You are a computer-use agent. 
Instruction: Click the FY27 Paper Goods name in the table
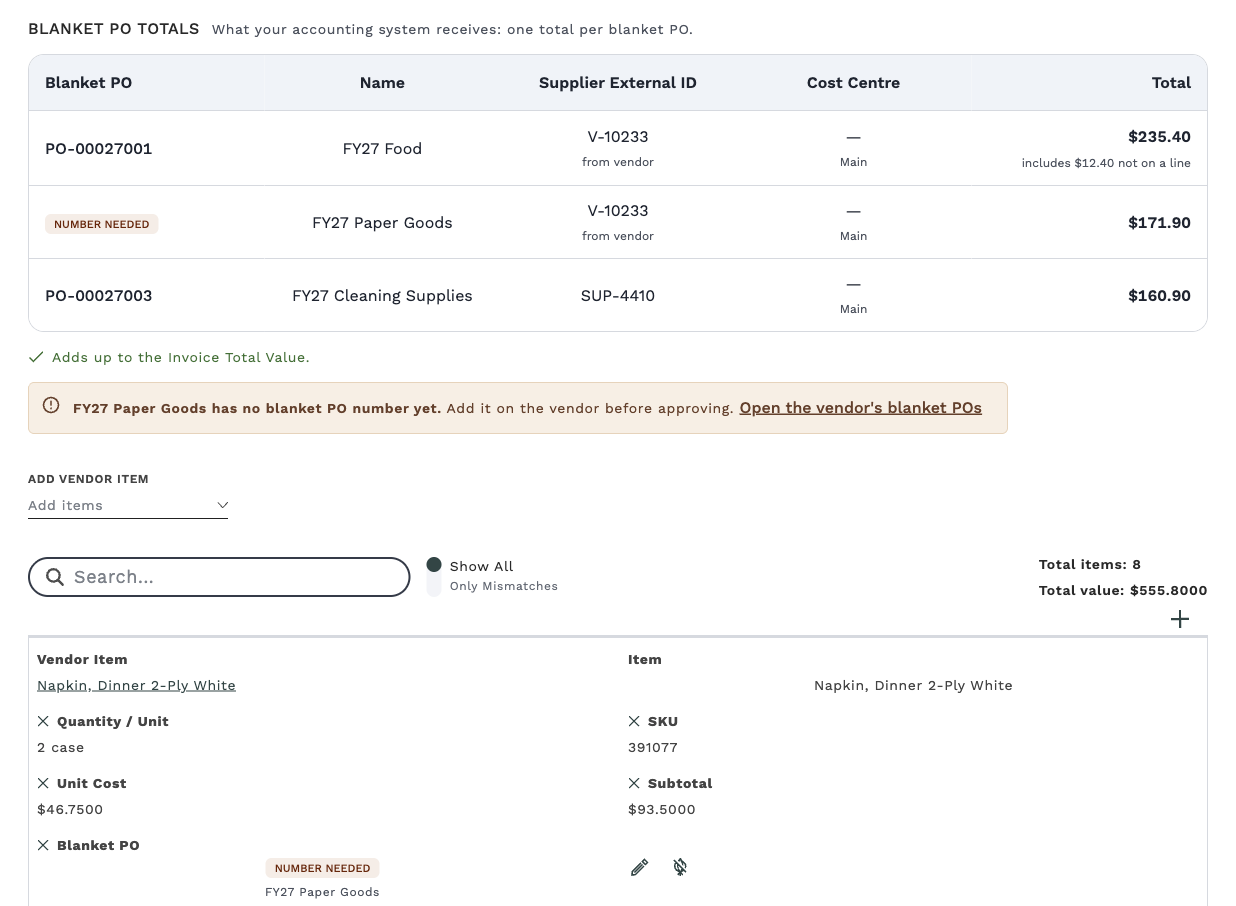[x=382, y=223]
